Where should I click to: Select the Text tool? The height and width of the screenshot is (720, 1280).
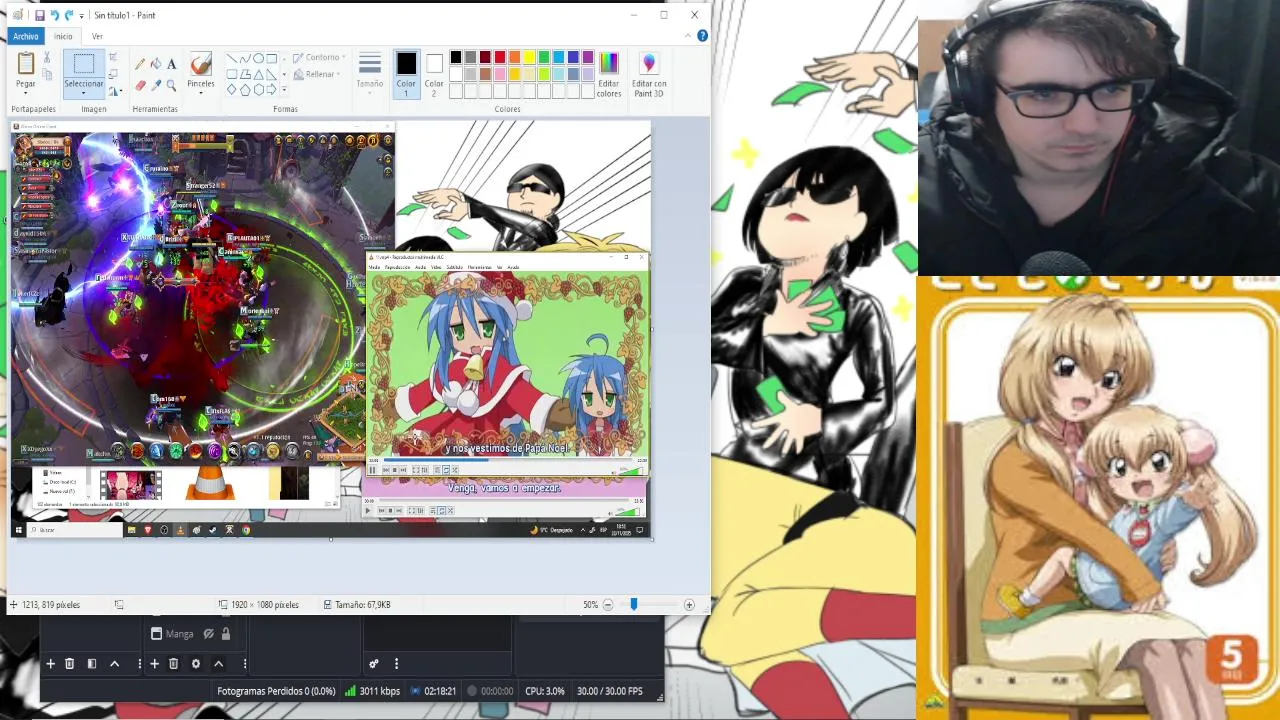click(172, 64)
